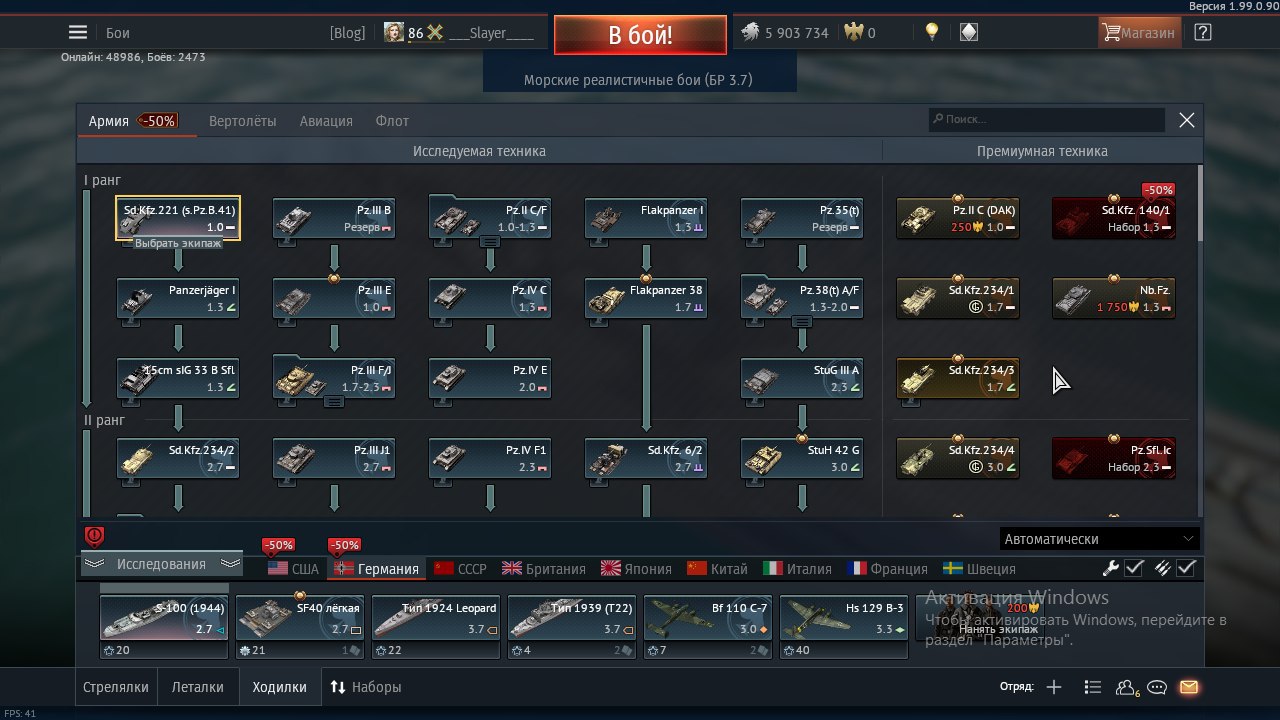The image size is (1280, 720).
Task: Click the plus icon to invite to squad
Action: [x=1054, y=687]
